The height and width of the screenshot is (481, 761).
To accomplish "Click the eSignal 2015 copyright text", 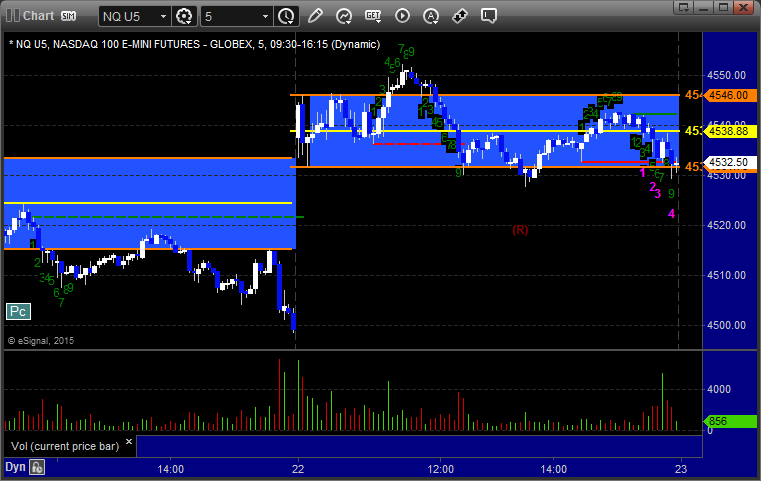I will point(41,341).
